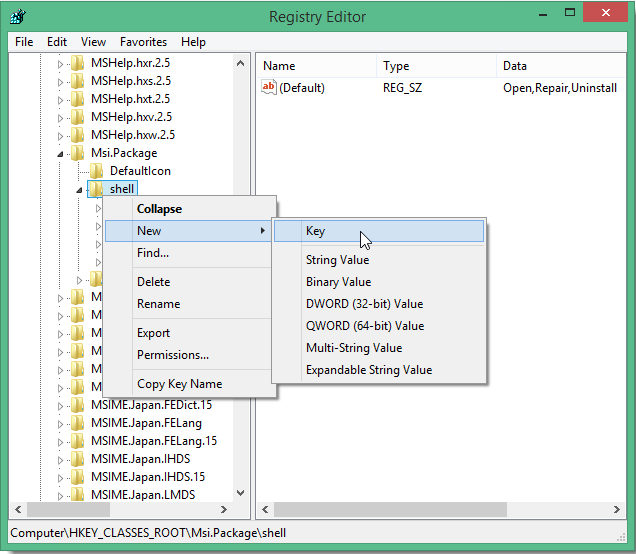Click folder icon of MSIME.Japan.LMDS
636x554 pixels.
tap(77, 495)
